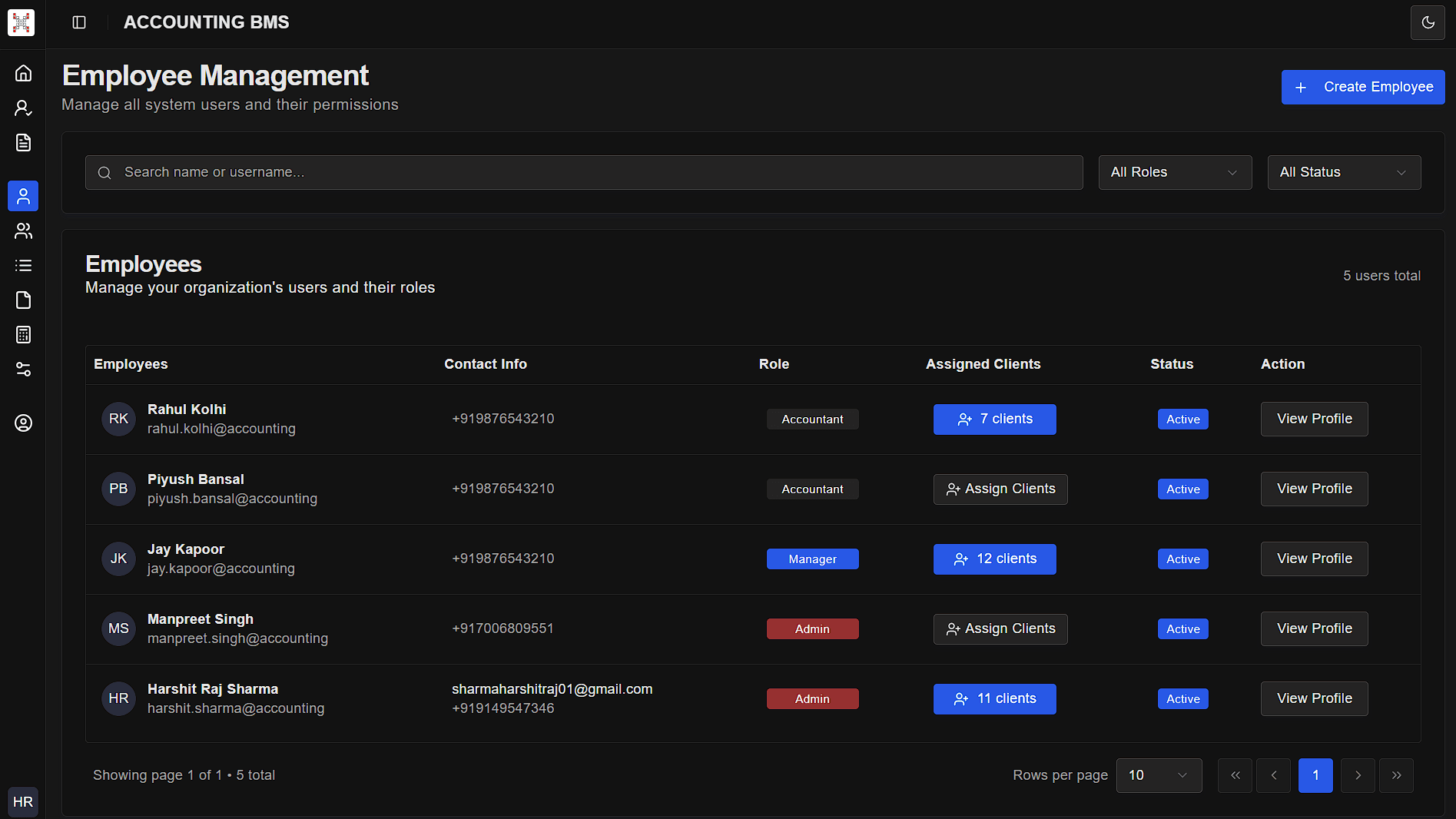
Task: Open the All Roles dropdown
Action: (1174, 172)
